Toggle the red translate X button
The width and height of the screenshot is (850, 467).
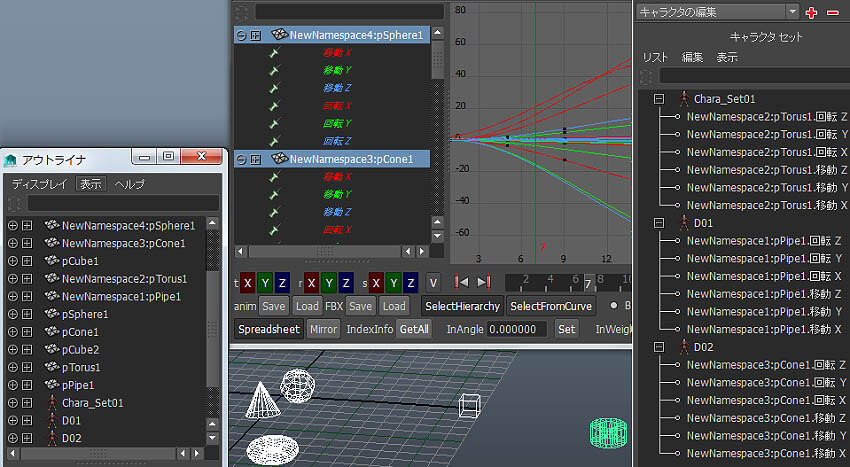tap(248, 281)
